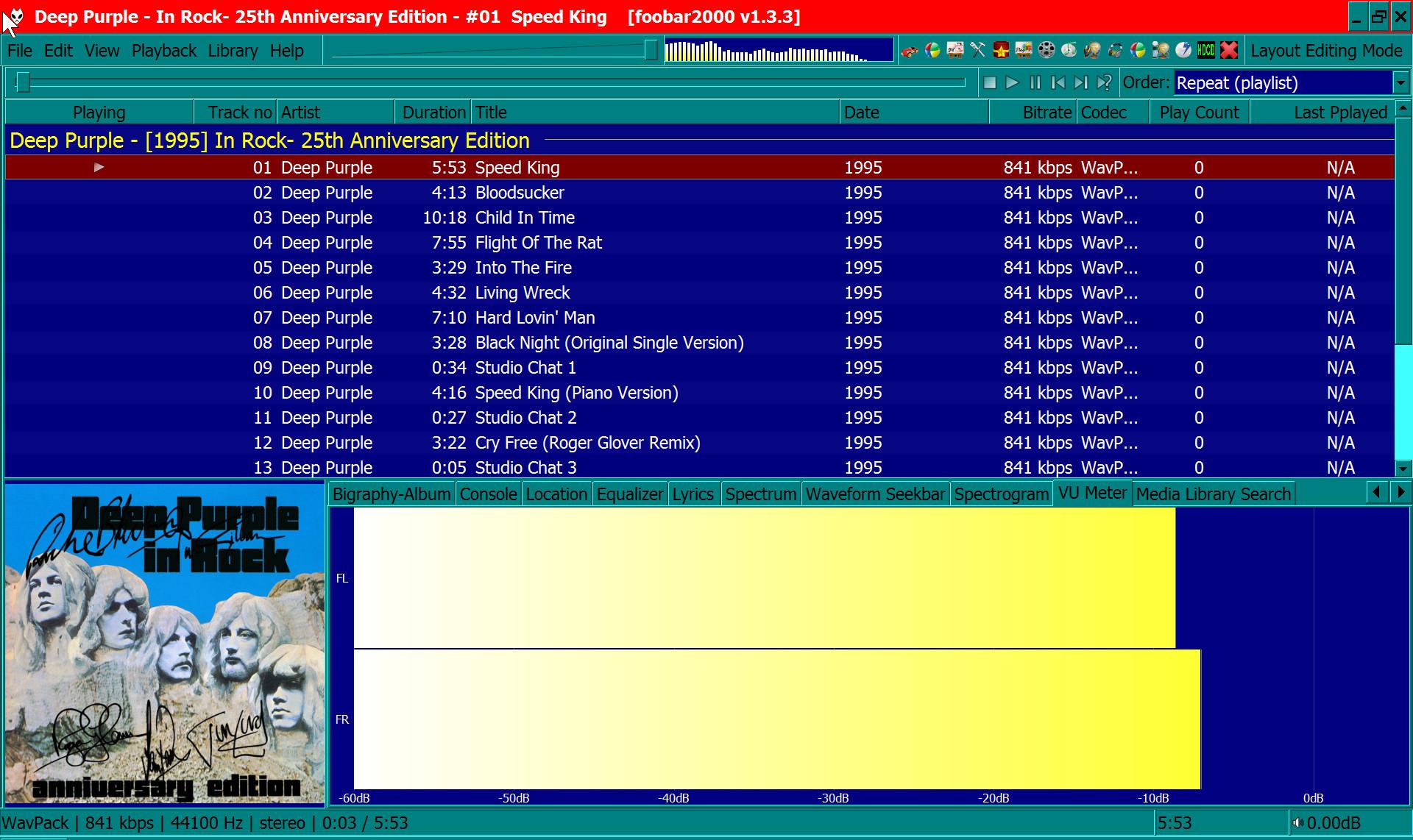Viewport: 1413px width, 840px height.
Task: Switch to the Spectrogram tab
Action: point(1001,494)
